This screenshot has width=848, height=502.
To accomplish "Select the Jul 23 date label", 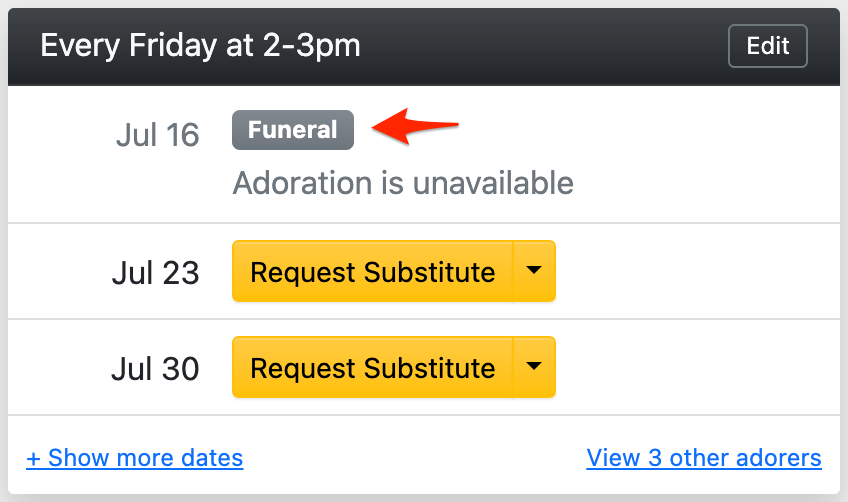I will click(155, 273).
